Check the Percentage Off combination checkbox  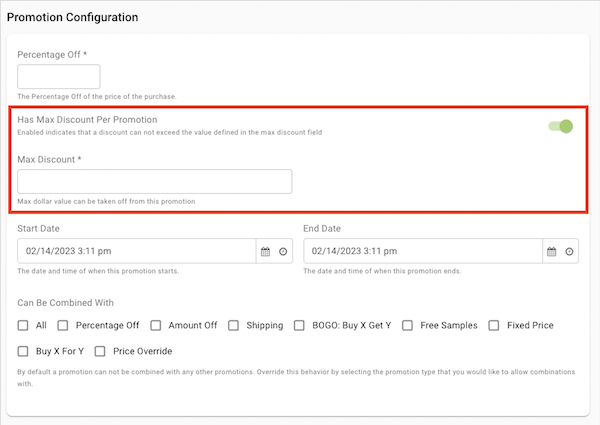coord(63,326)
